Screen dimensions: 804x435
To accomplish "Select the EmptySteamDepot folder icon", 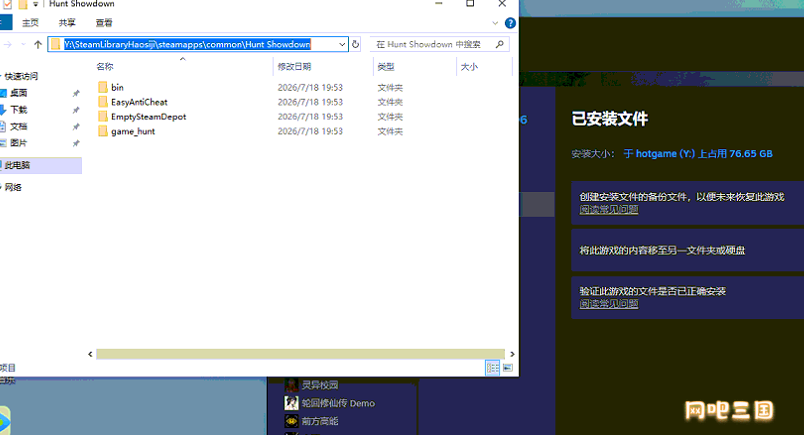I will coord(103,116).
